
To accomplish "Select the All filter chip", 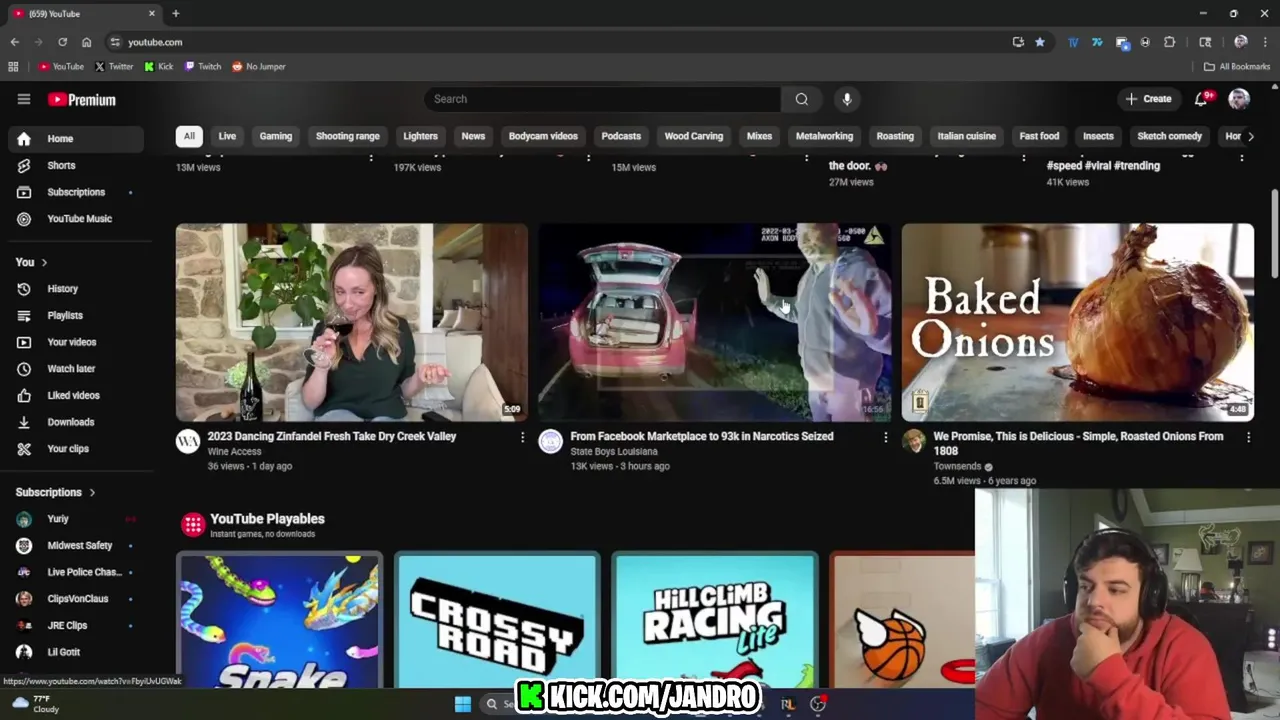I will point(189,136).
